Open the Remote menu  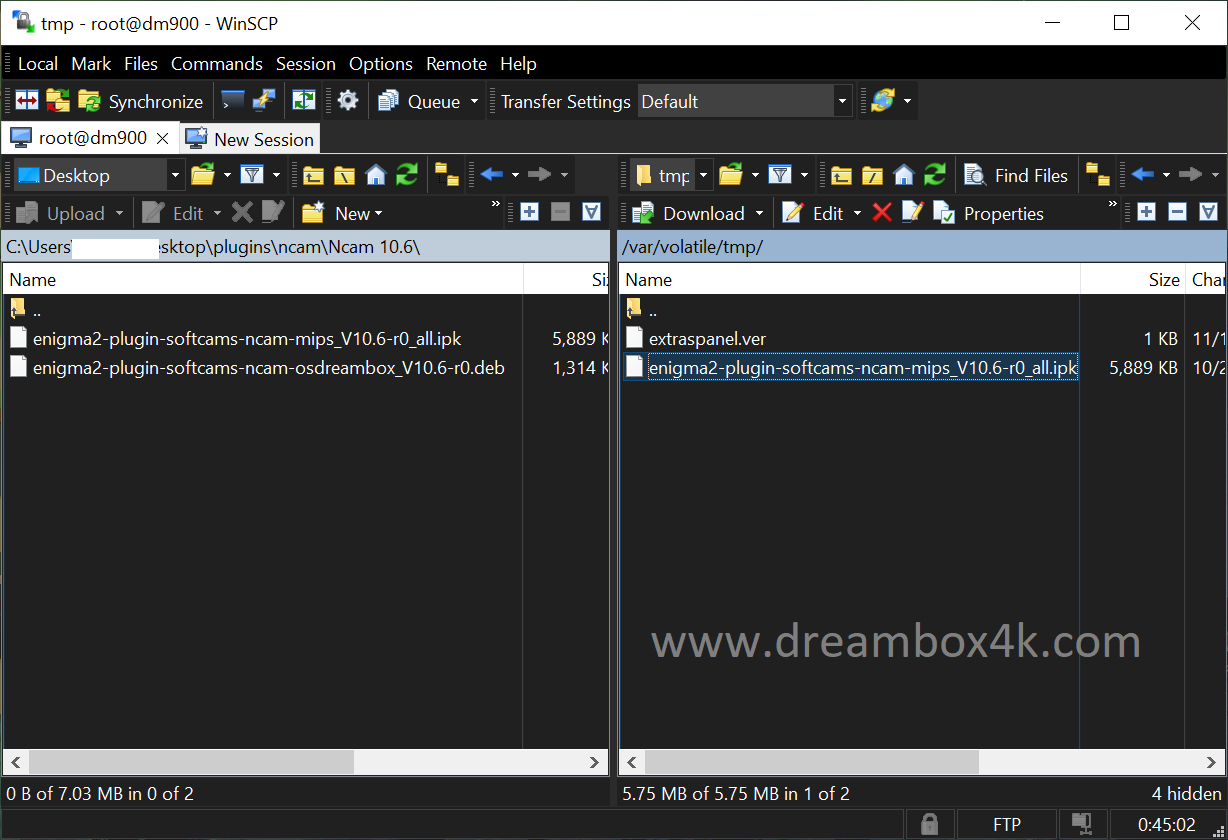pyautogui.click(x=456, y=63)
